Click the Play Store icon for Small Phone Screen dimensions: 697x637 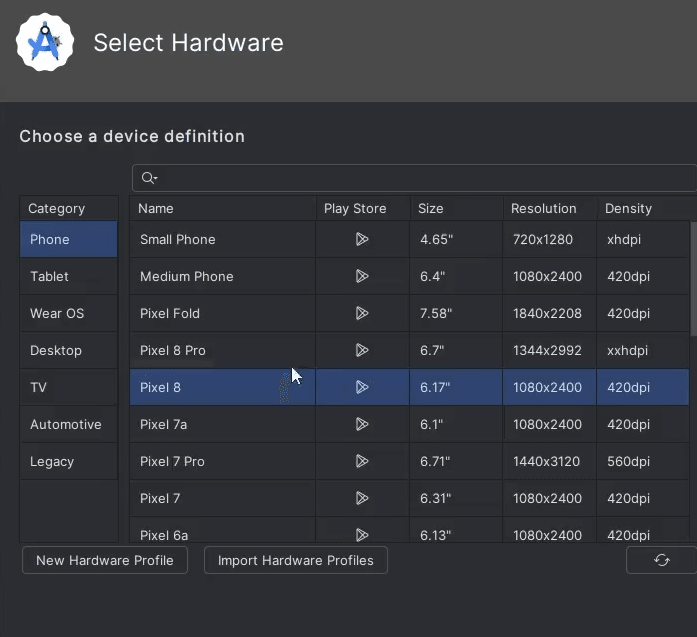coord(362,239)
